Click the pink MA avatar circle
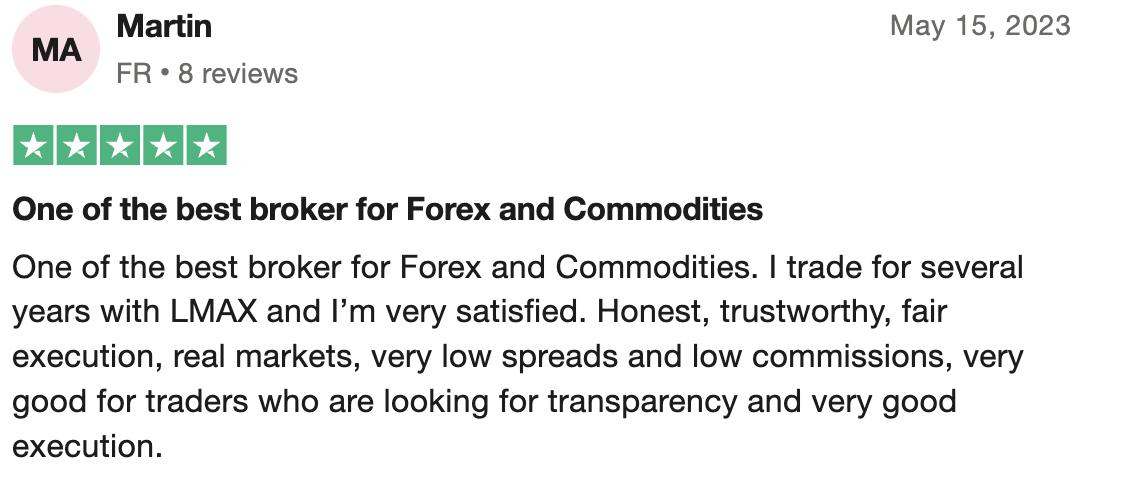The image size is (1148, 490). click(x=56, y=49)
